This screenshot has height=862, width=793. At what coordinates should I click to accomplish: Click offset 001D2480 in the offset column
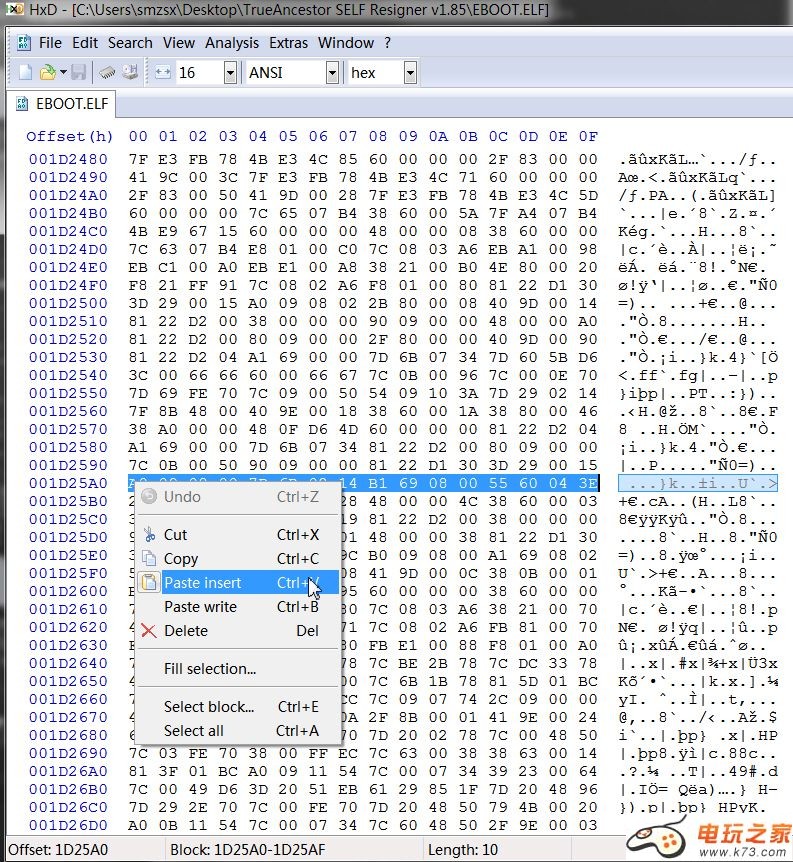[68, 159]
